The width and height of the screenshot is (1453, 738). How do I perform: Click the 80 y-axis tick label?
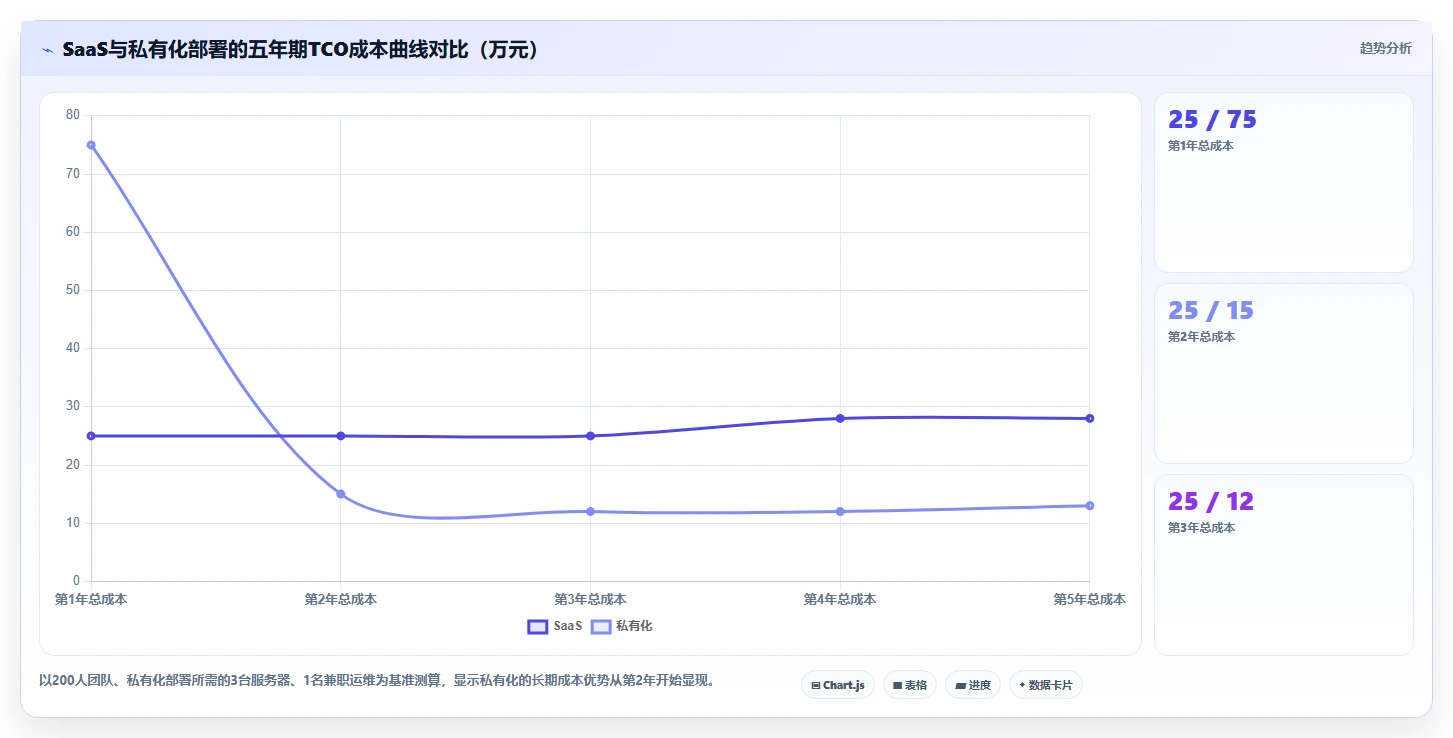click(73, 115)
